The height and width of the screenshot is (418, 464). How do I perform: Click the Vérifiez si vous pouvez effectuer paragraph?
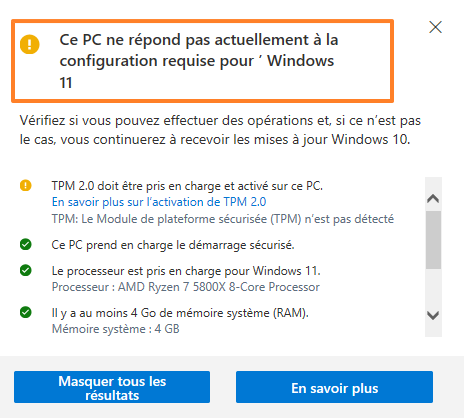coord(220,130)
